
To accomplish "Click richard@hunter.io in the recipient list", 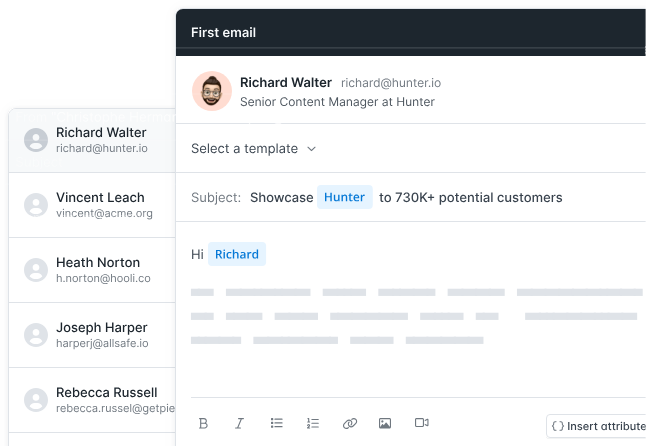I will pyautogui.click(x=102, y=148).
